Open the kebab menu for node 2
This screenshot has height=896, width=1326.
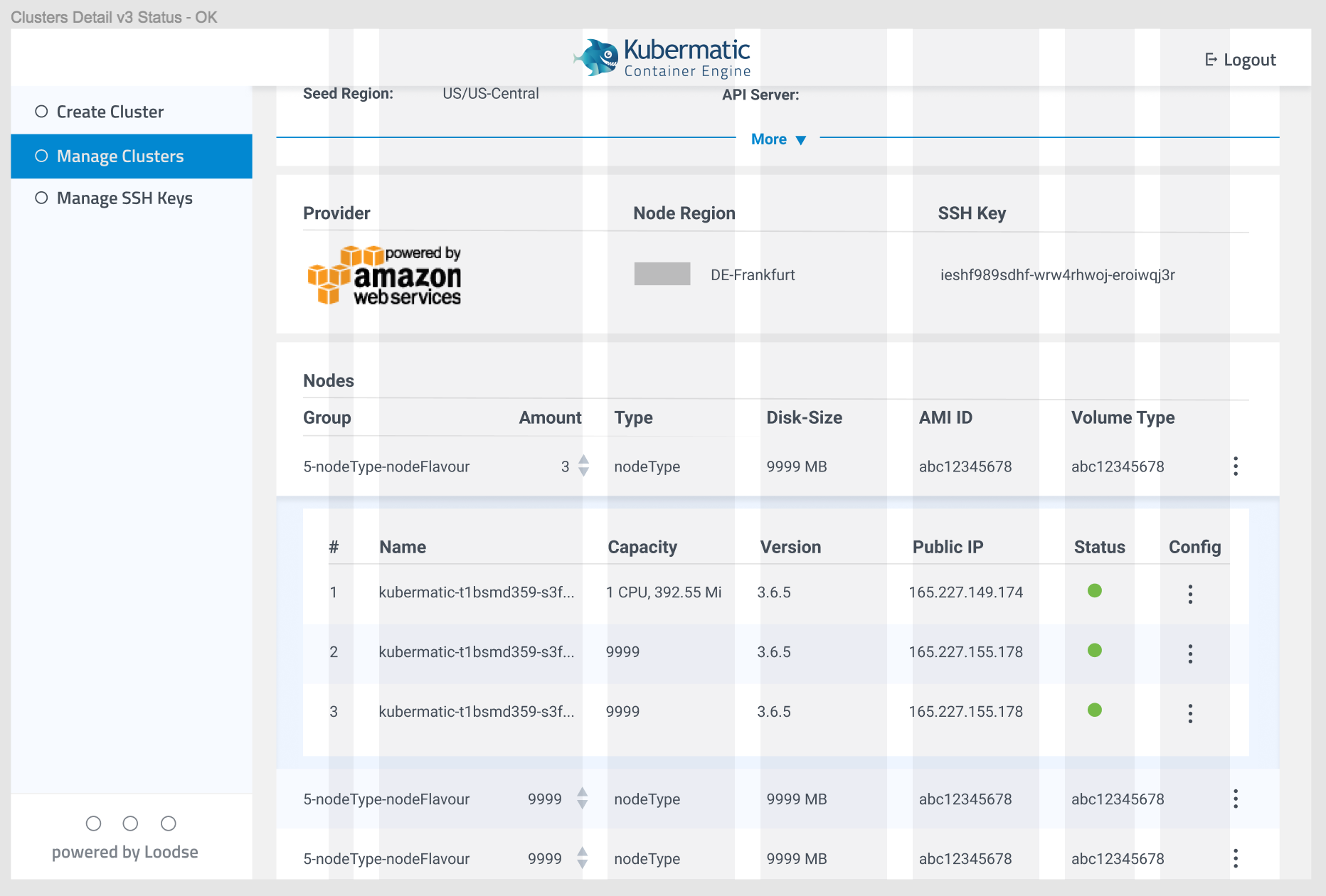[x=1190, y=654]
